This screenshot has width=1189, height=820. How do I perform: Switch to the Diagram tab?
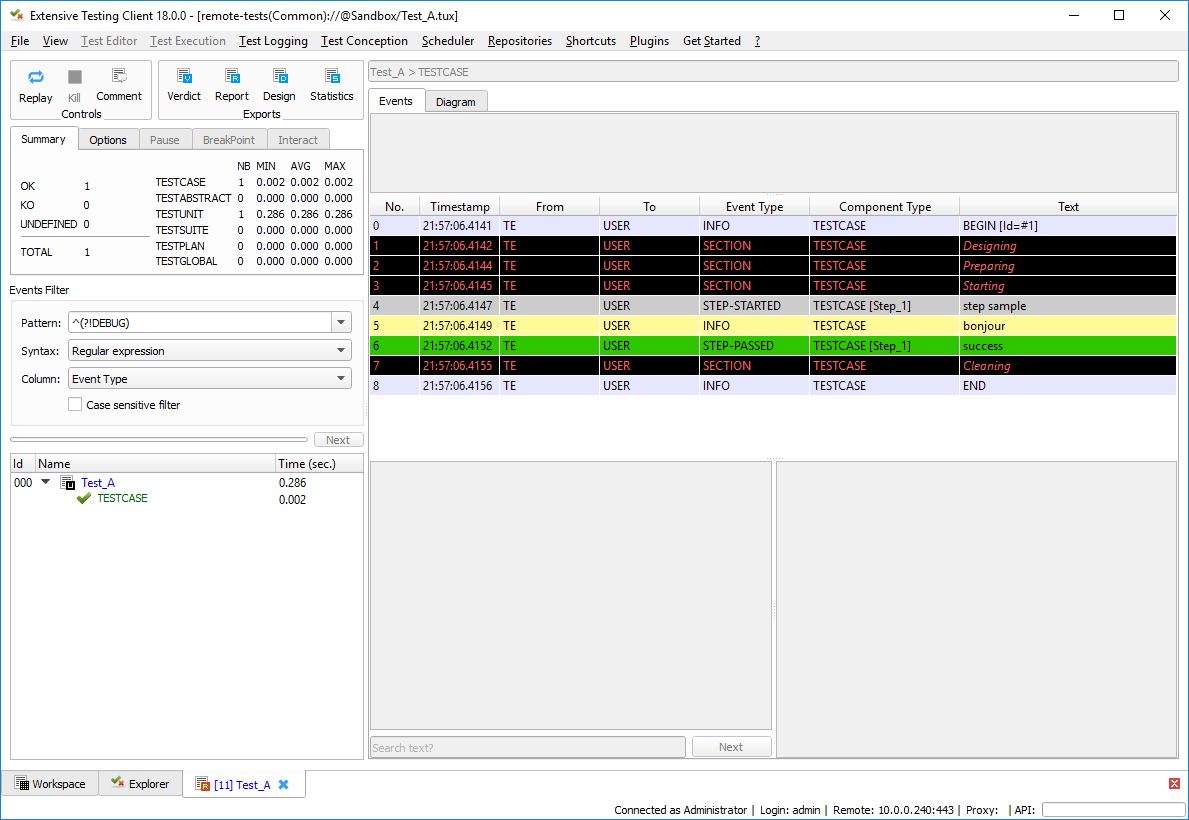point(456,102)
